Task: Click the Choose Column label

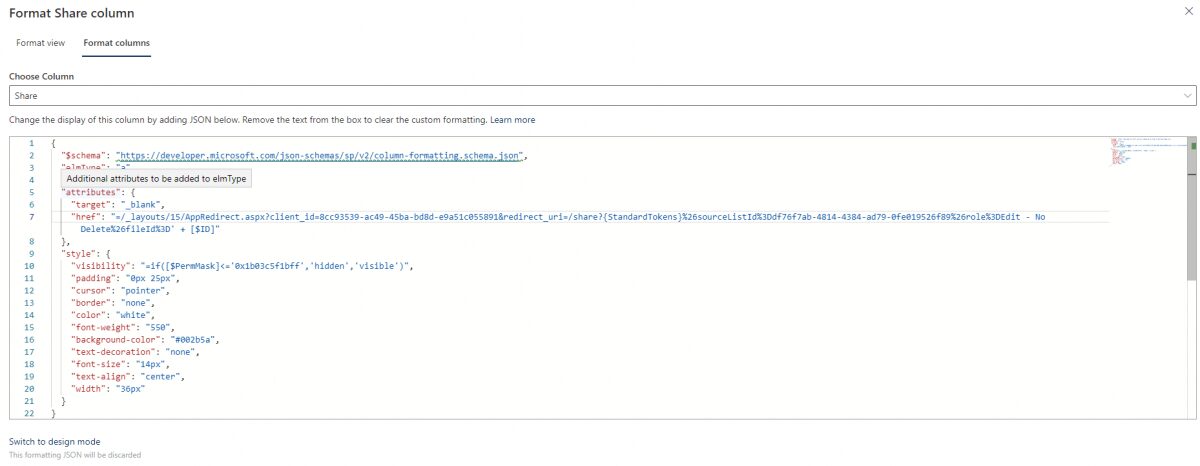Action: pos(41,76)
